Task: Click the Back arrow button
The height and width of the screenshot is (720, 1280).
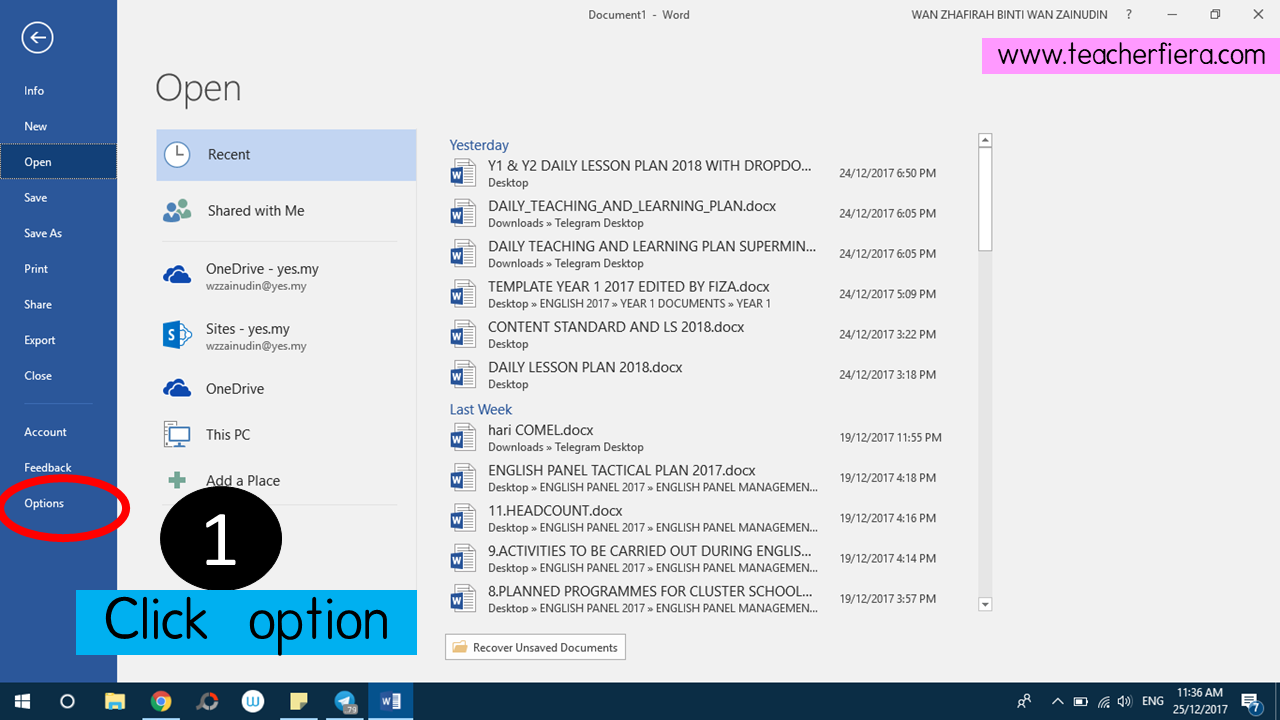Action: coord(37,37)
